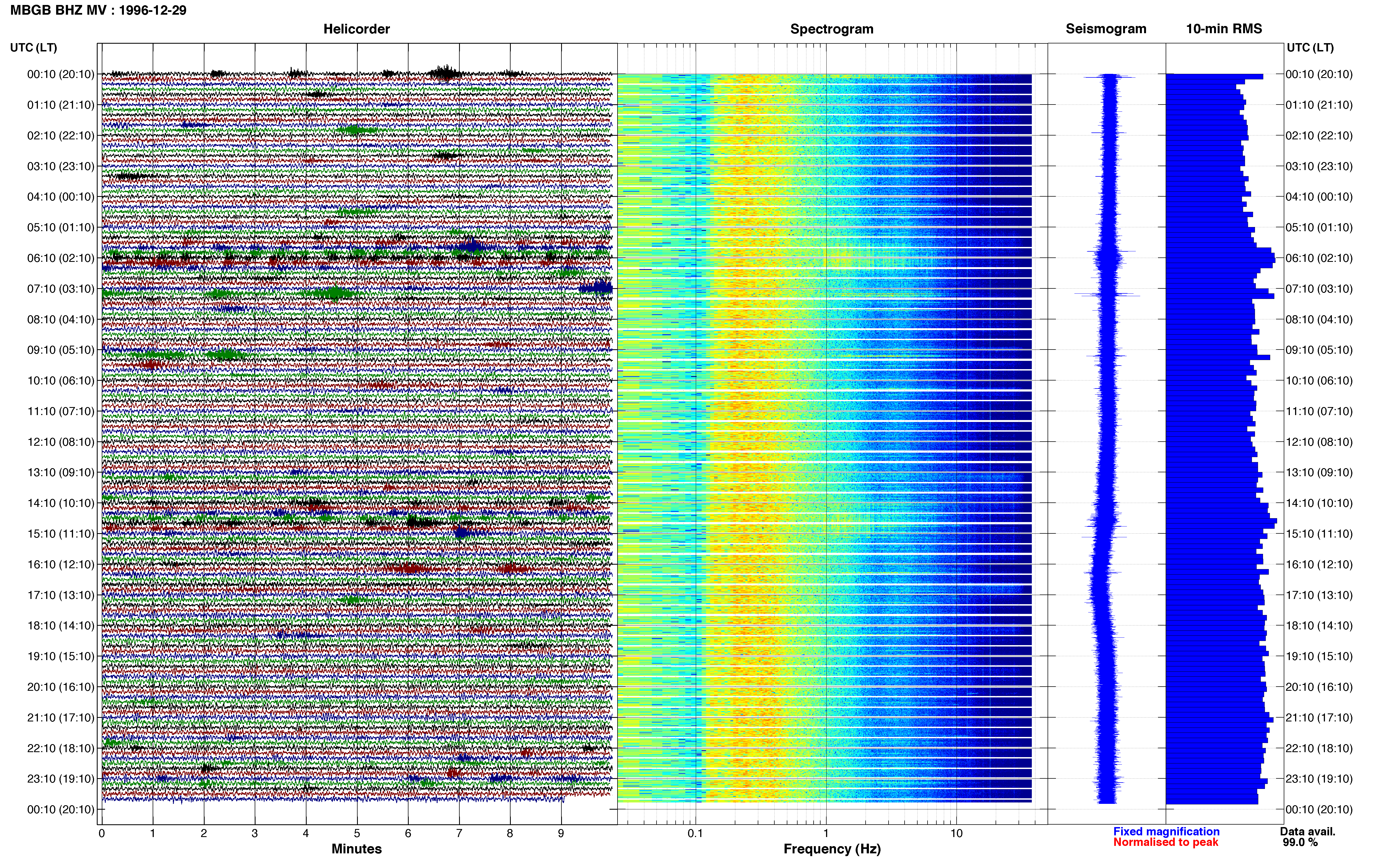Click left time label '21:10 (17:10)'
Image resolution: width=1388 pixels, height=868 pixels.
(61, 718)
